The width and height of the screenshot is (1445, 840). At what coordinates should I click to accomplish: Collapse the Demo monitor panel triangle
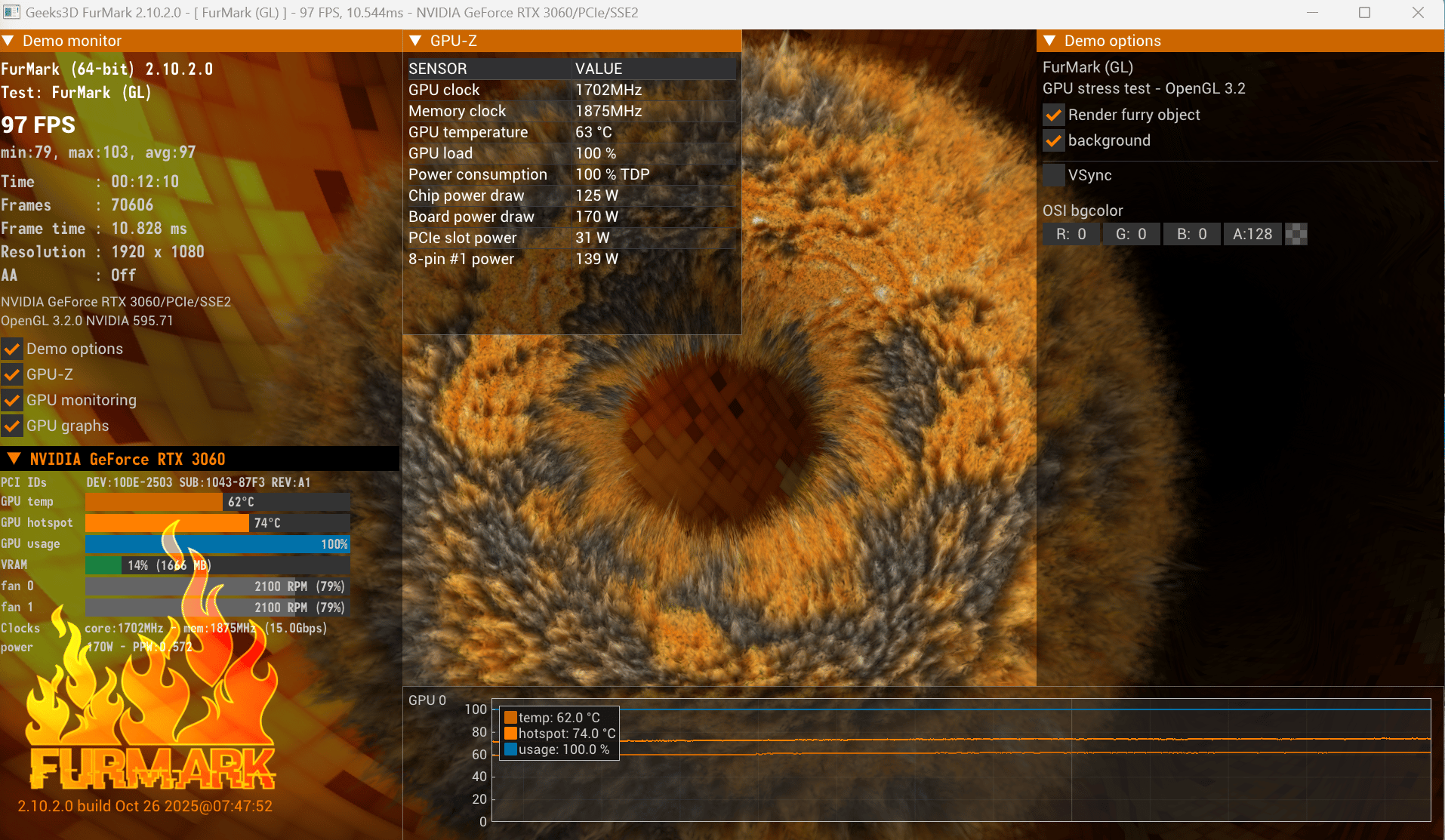[x=8, y=41]
